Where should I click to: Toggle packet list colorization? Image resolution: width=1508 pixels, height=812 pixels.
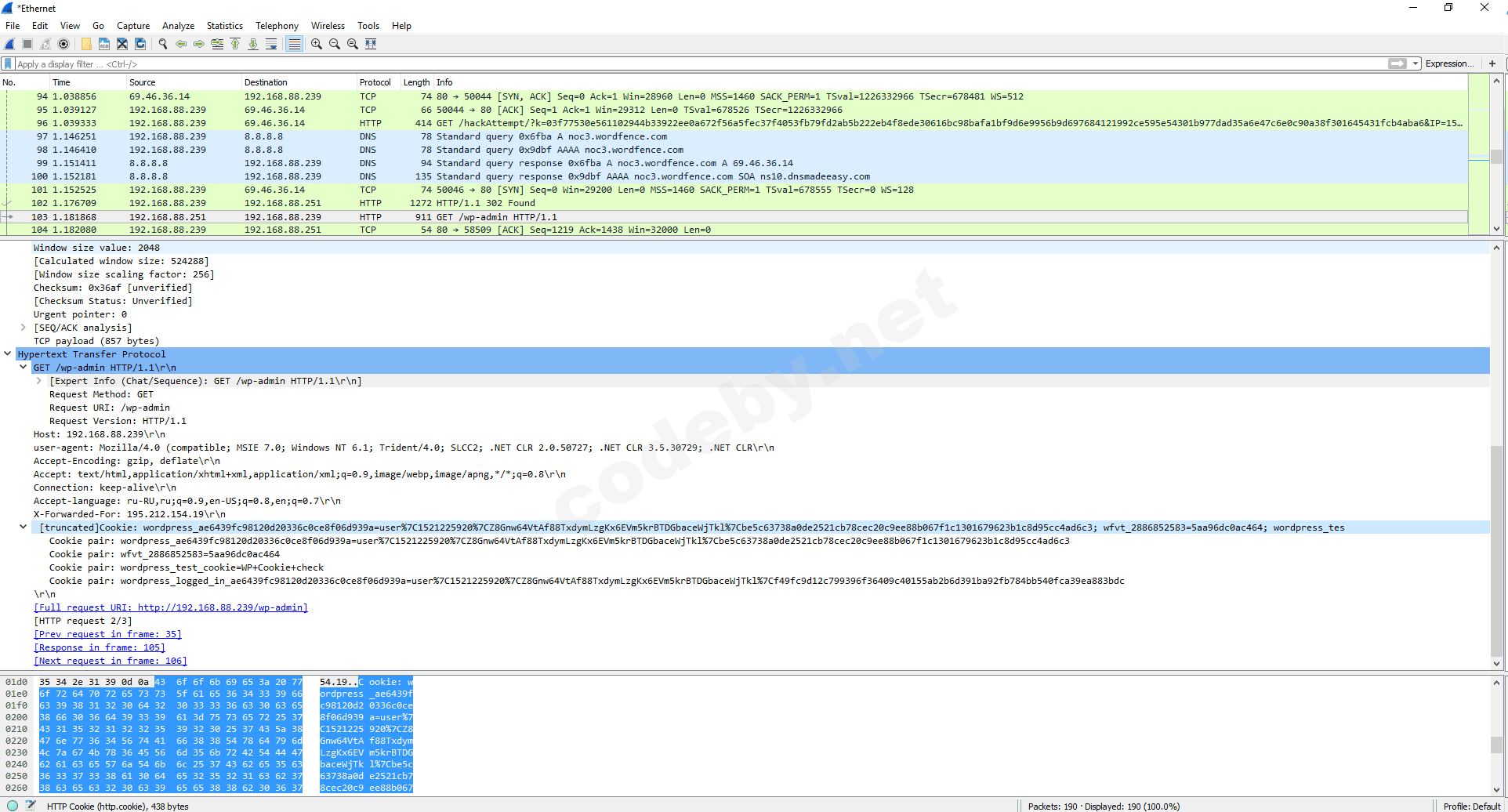click(x=294, y=44)
